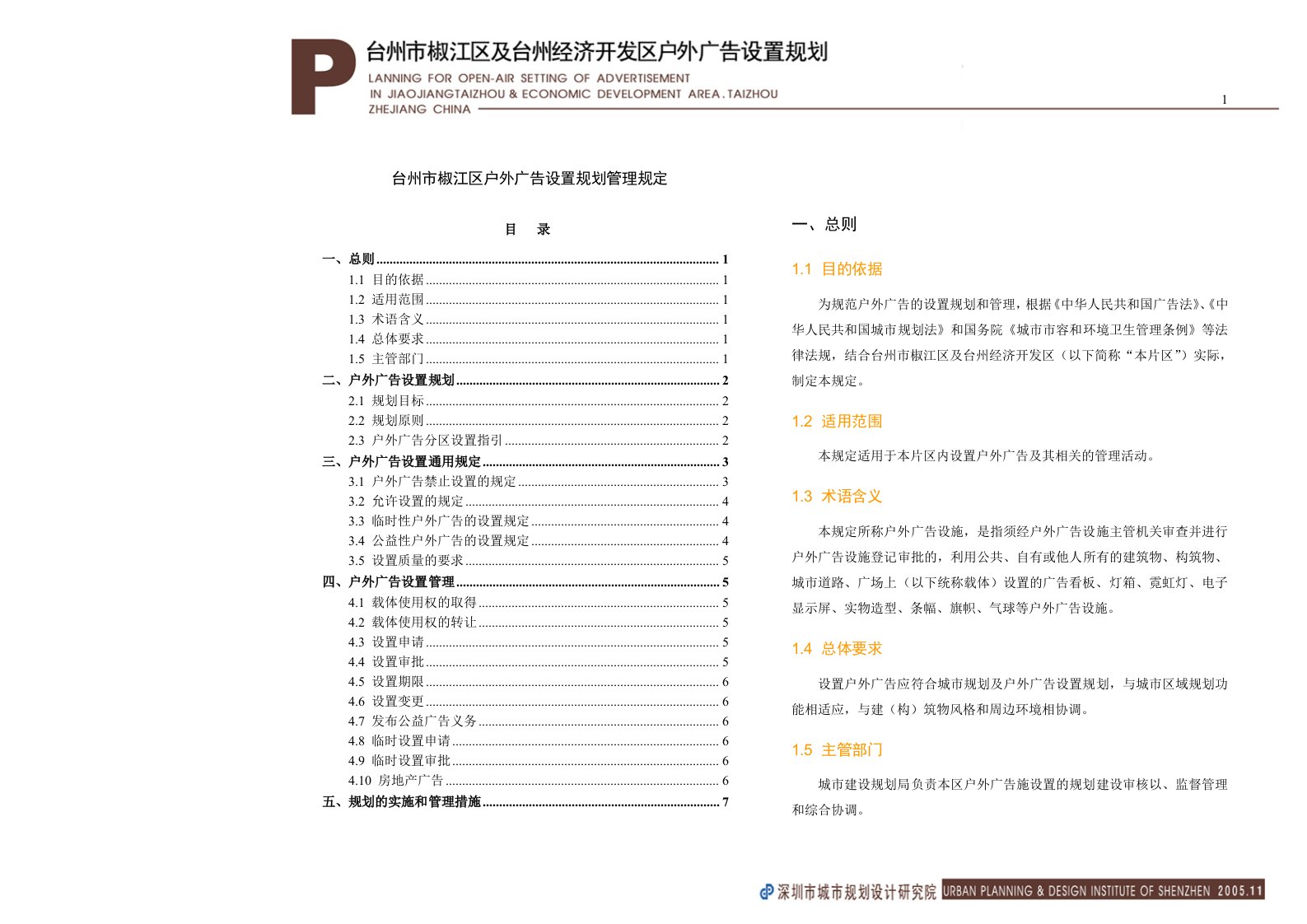Image resolution: width=1307 pixels, height=924 pixels.
Task: Click the page number 1 in header
Action: 1225,100
